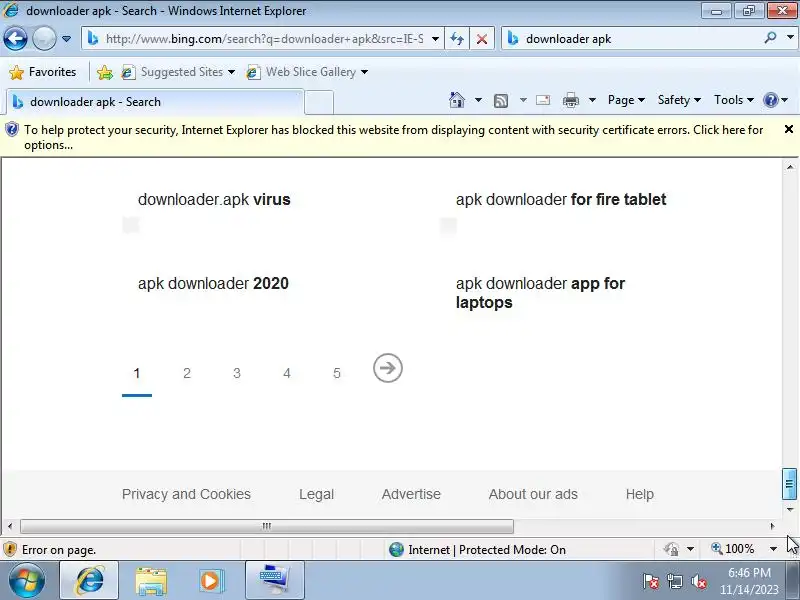The width and height of the screenshot is (800, 600).
Task: Open the search provider dropdown arrow
Action: [x=790, y=38]
